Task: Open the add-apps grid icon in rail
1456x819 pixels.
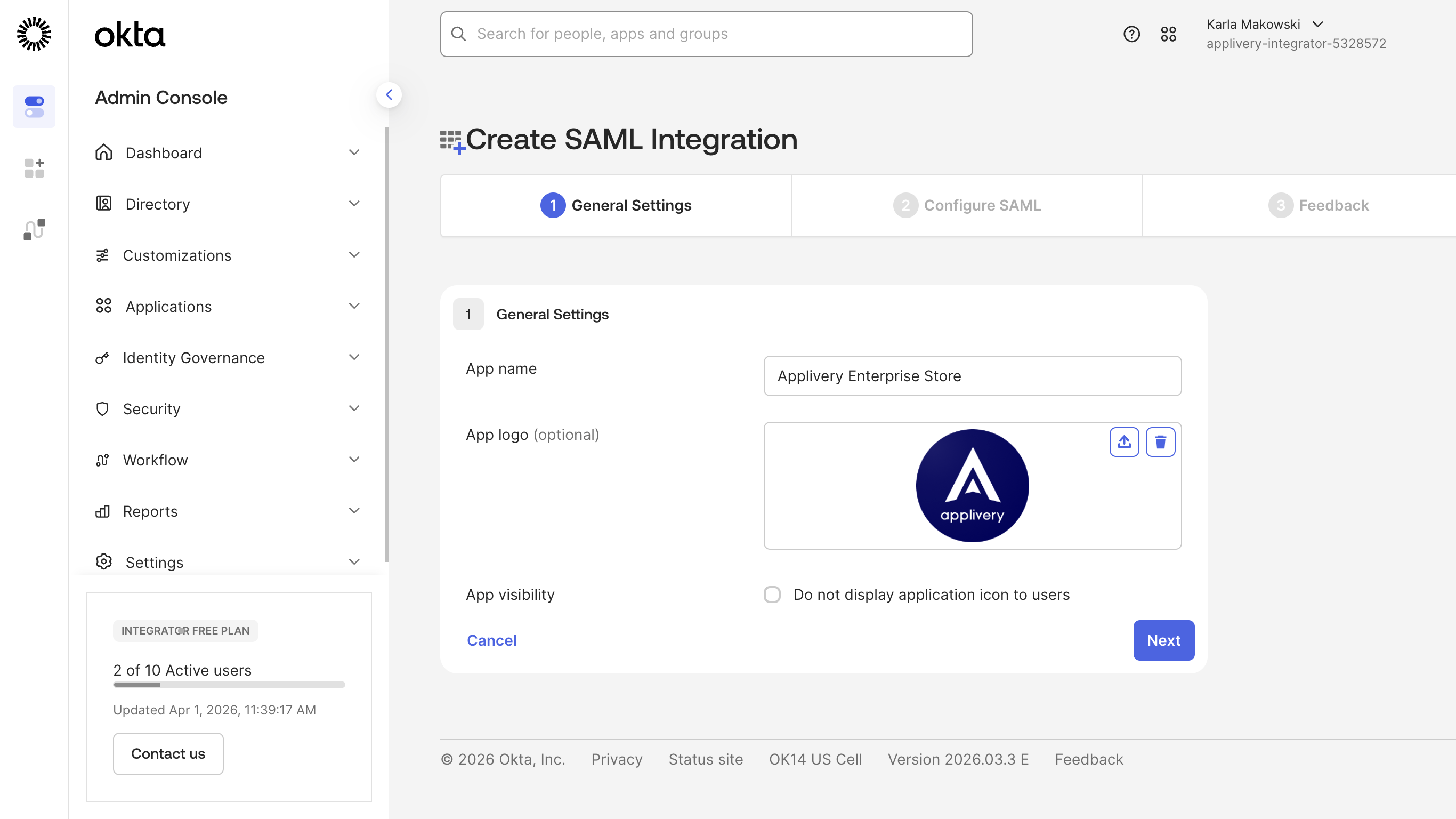Action: pos(34,168)
